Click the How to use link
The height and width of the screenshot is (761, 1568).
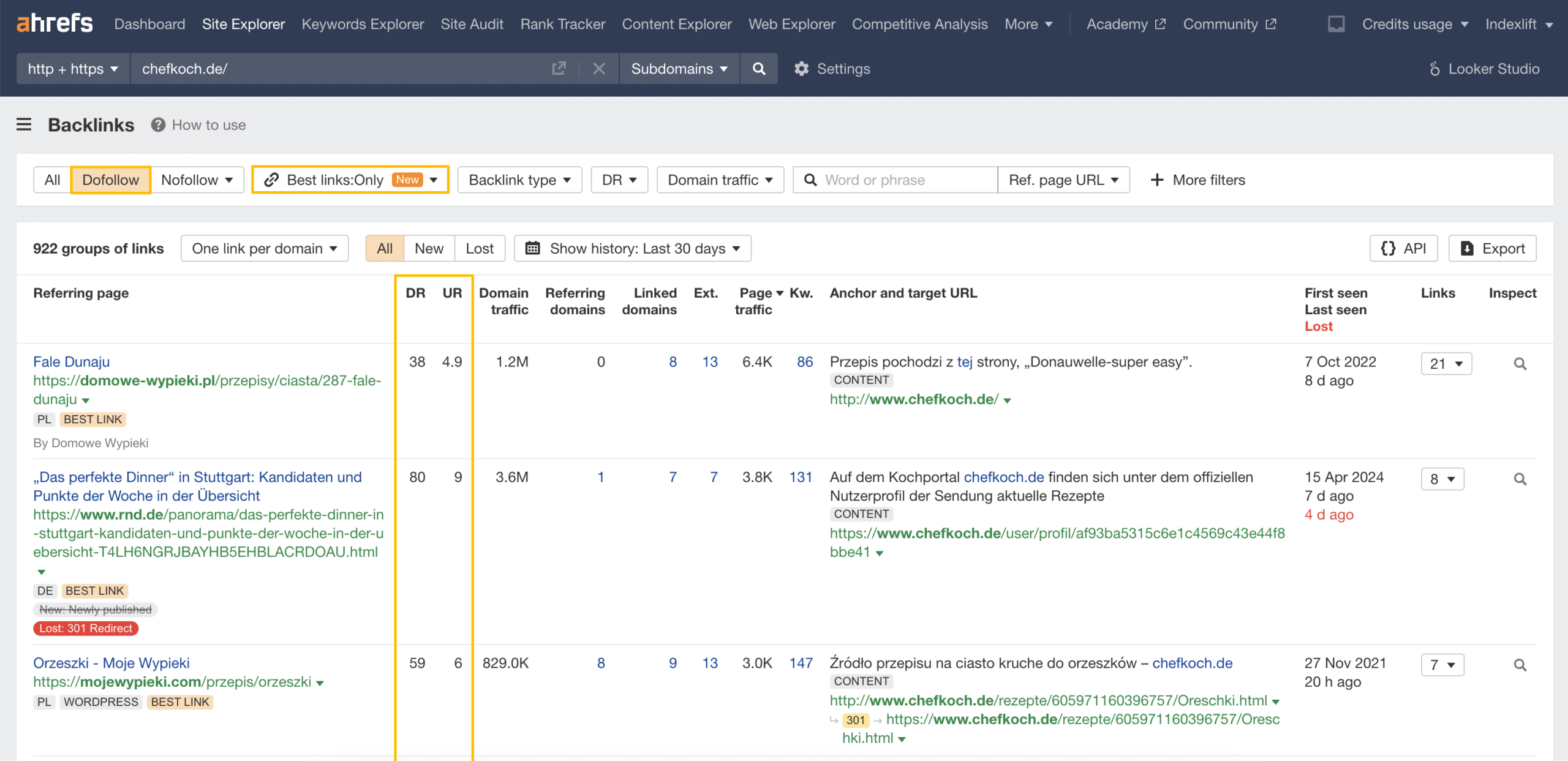point(209,125)
